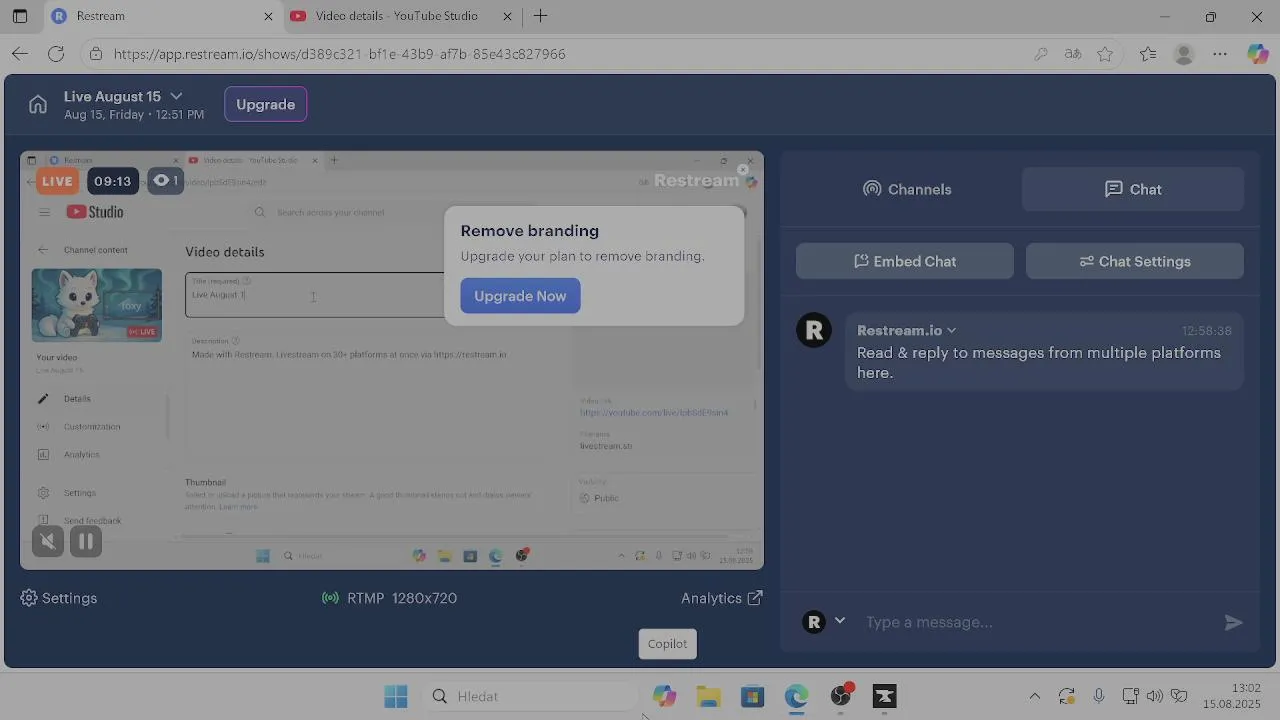Screen dimensions: 1280x720
Task: Click the viewer count eye badge
Action: coord(165,181)
